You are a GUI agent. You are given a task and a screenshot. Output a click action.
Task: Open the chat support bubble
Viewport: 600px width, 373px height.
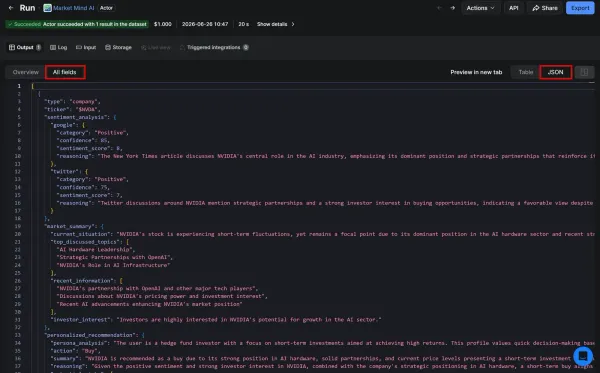(x=583, y=356)
